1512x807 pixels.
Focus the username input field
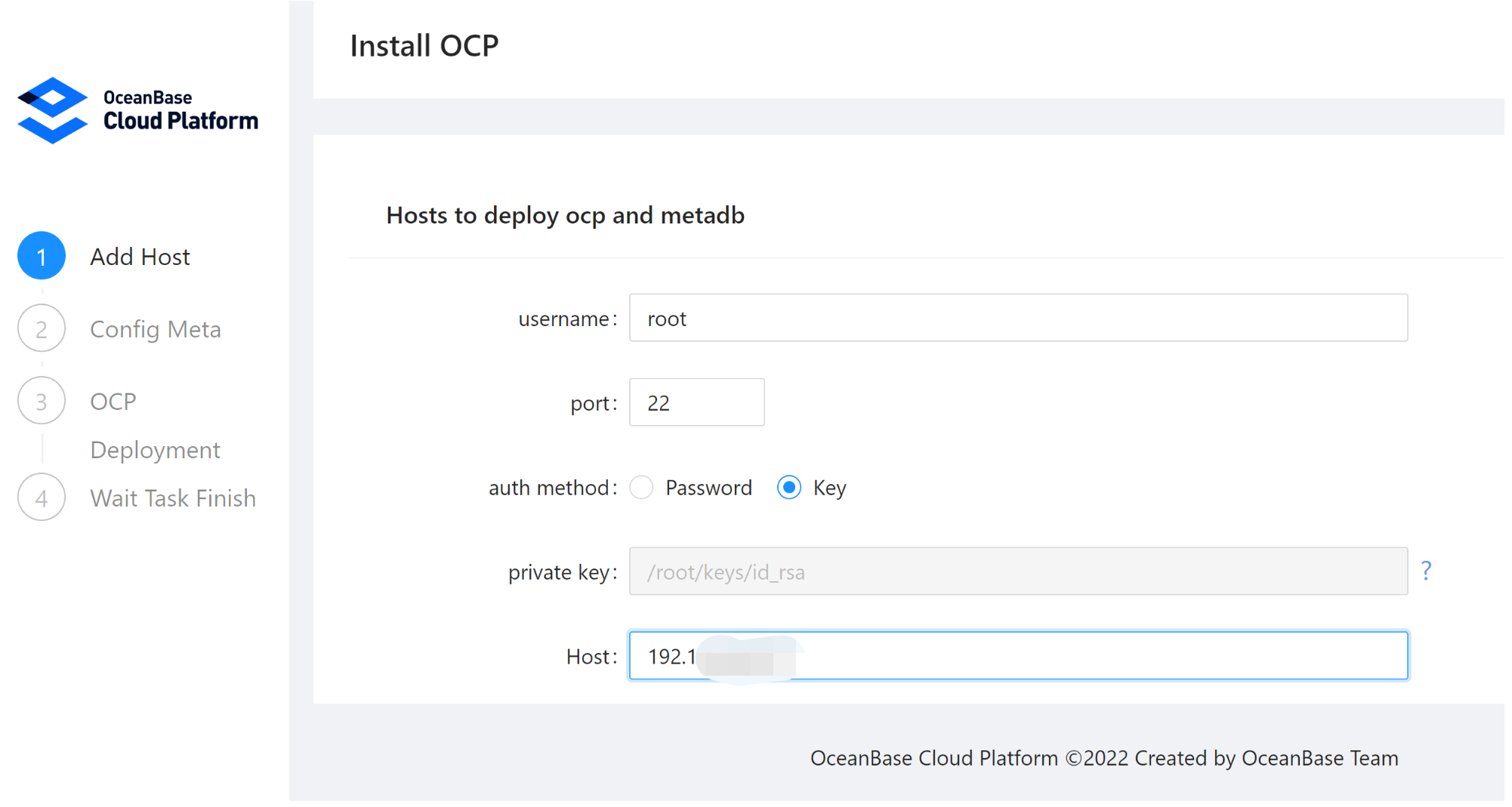coord(1017,318)
